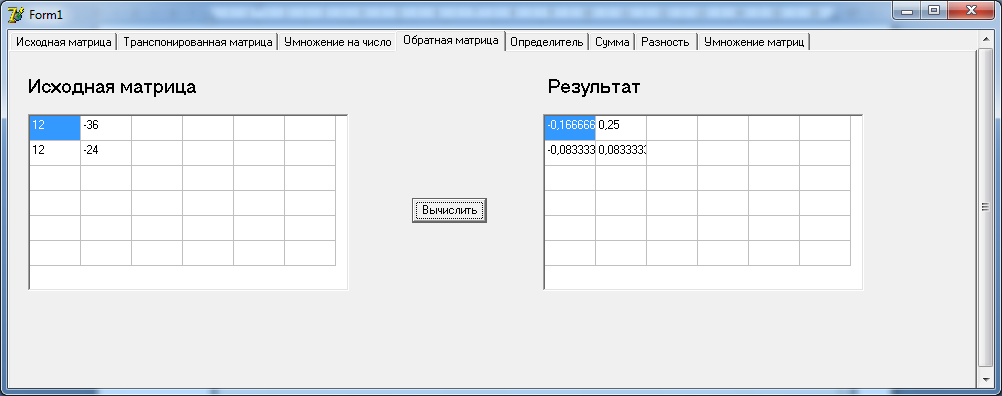Image resolution: width=1002 pixels, height=396 pixels.
Task: Select the result cell -0,083333
Action: click(x=570, y=153)
